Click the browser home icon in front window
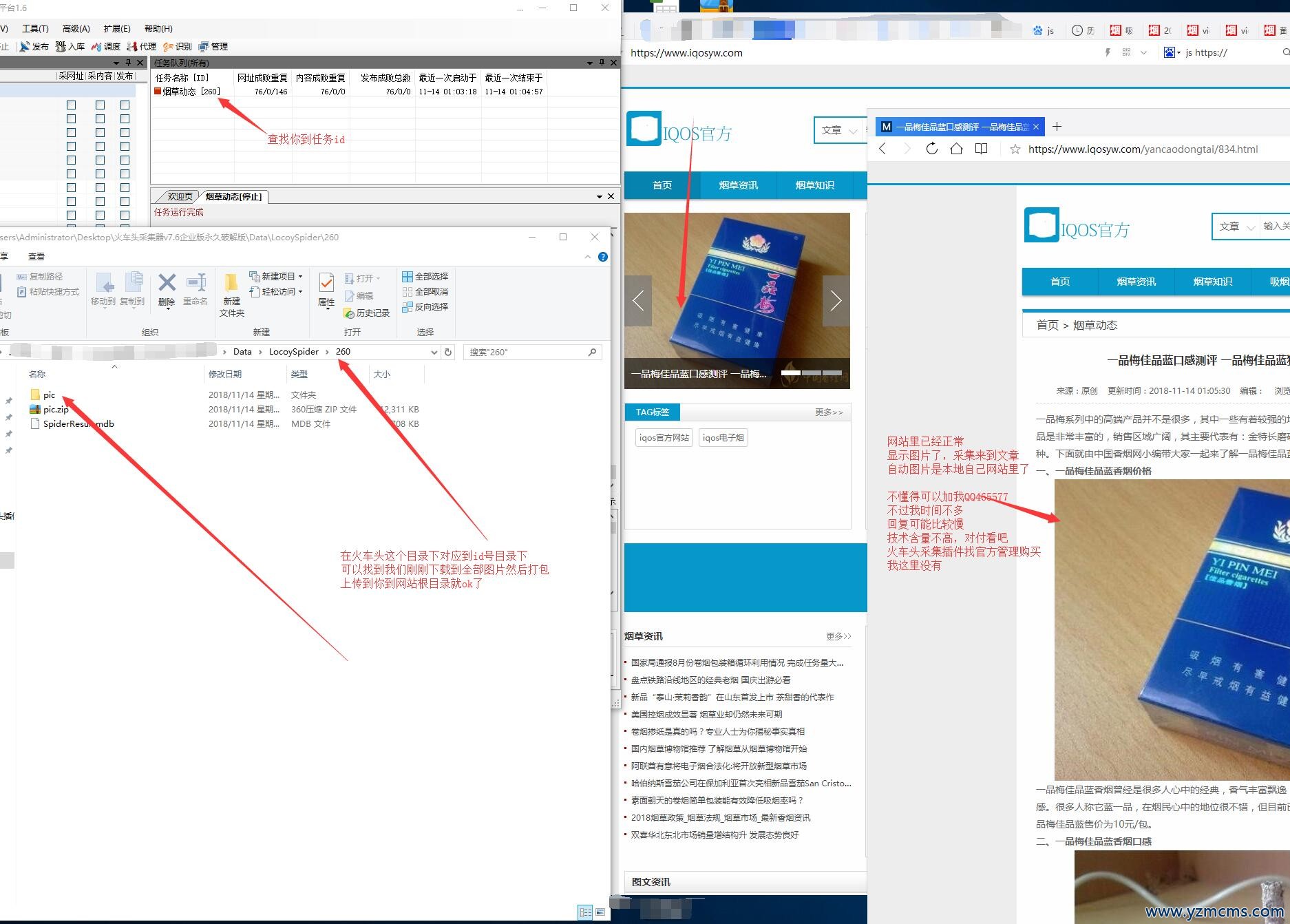Image resolution: width=1290 pixels, height=924 pixels. (956, 149)
